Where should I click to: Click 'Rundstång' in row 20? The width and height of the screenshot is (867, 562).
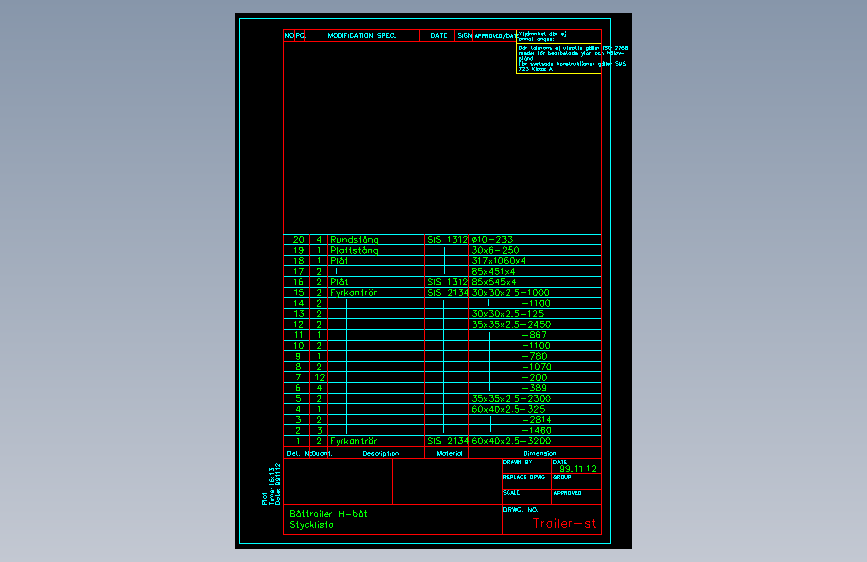click(354, 240)
